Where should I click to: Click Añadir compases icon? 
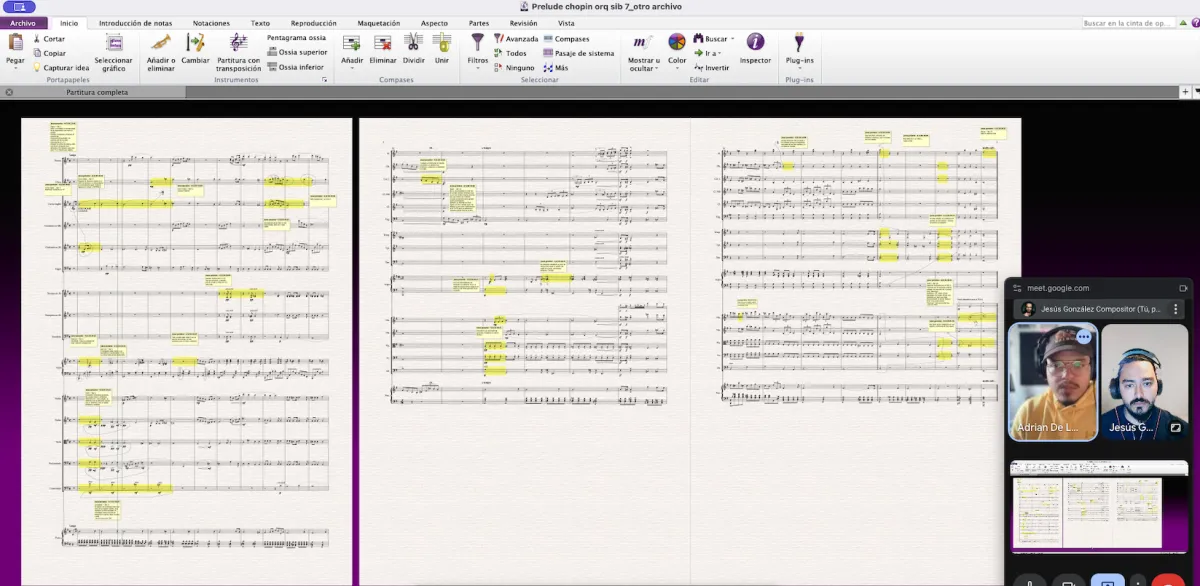coord(352,42)
